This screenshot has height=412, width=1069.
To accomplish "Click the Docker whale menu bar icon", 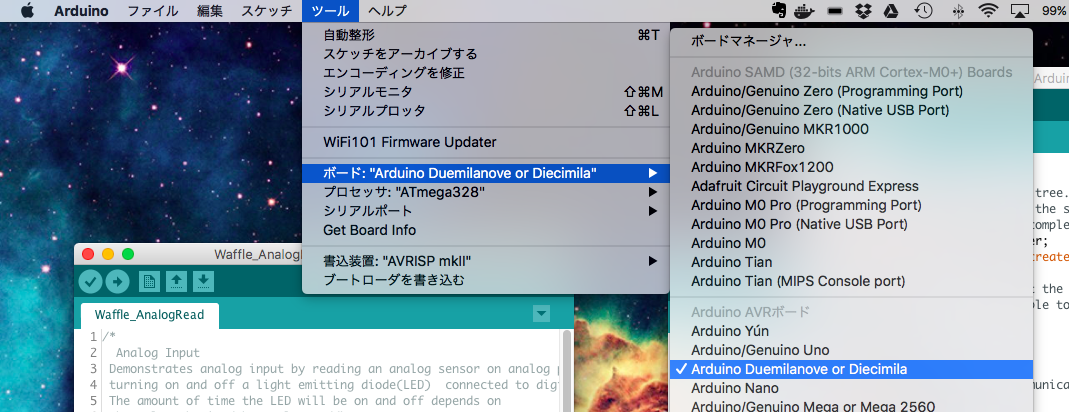I will (804, 10).
